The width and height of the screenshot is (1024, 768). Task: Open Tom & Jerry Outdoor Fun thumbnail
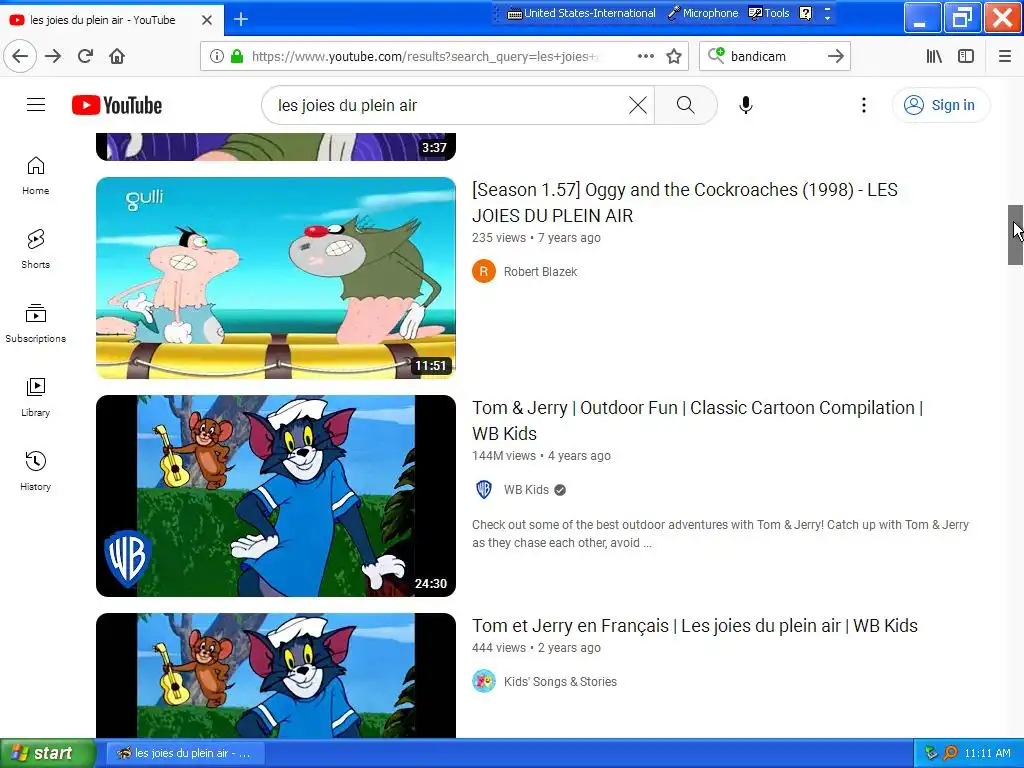tap(276, 496)
